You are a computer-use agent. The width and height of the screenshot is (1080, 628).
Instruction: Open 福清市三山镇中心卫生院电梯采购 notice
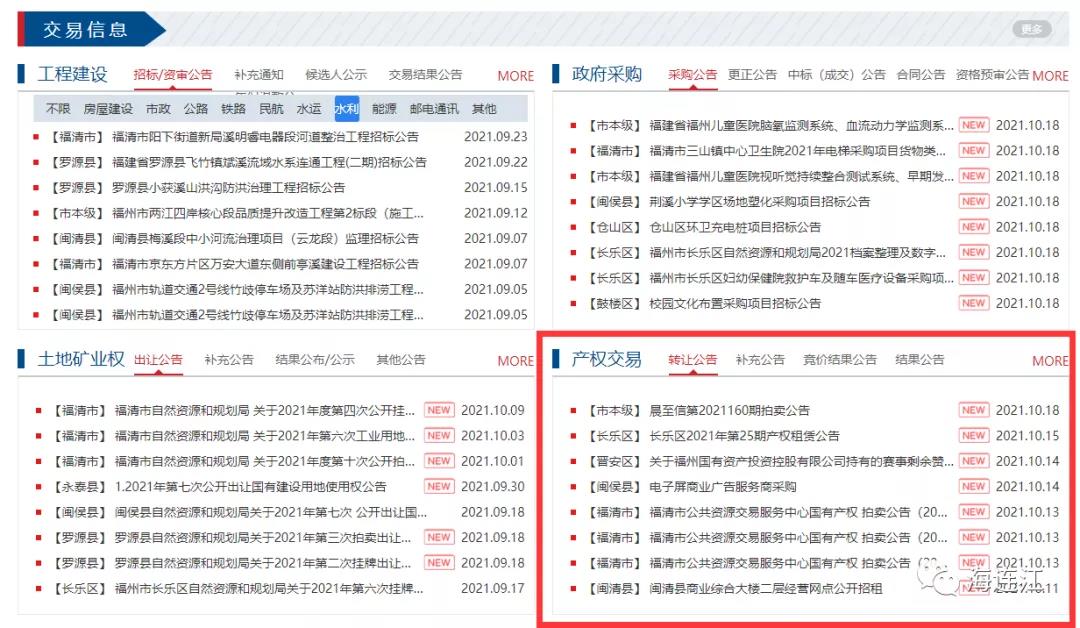[798, 151]
